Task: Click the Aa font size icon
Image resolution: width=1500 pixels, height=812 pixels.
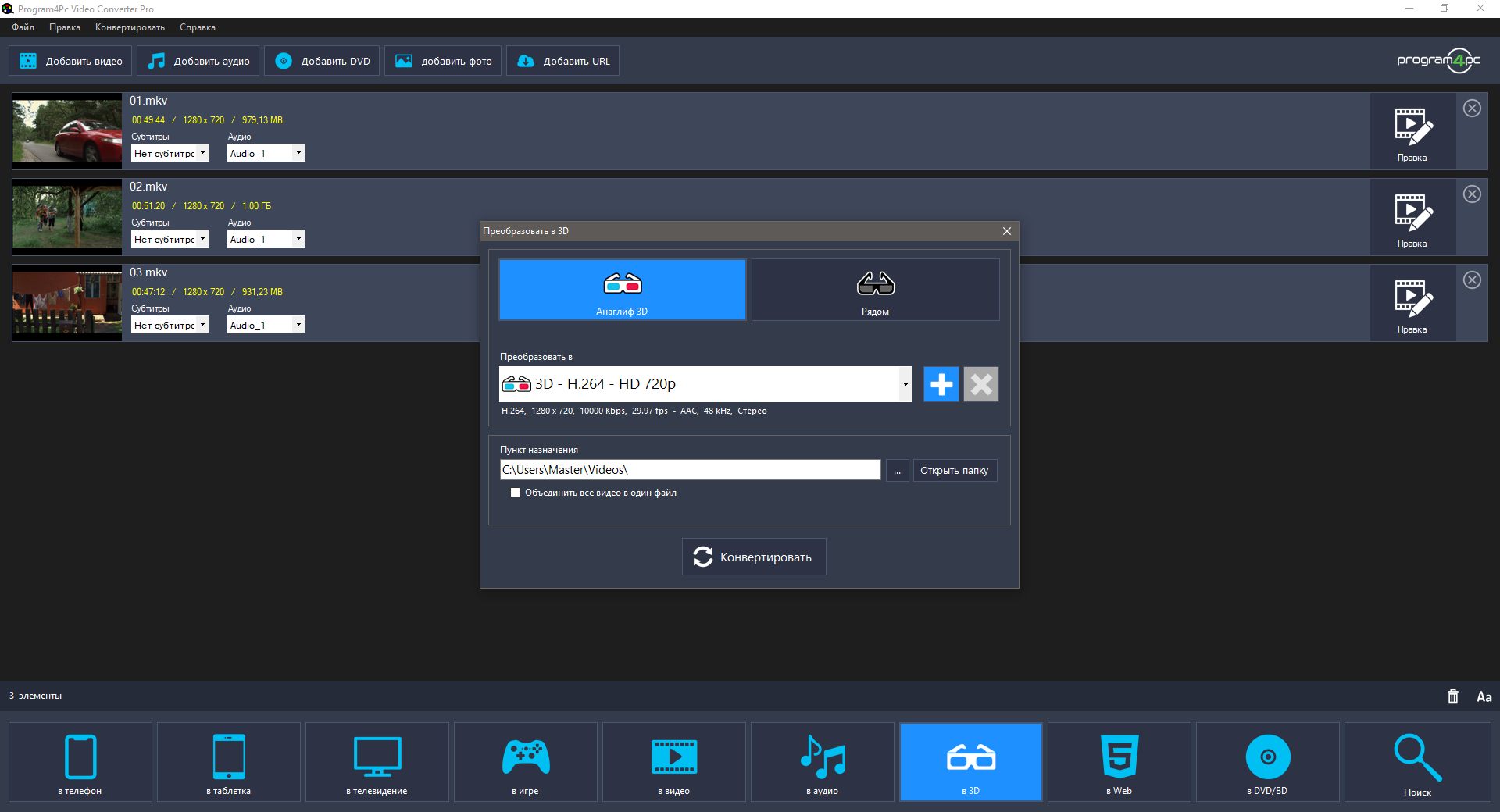Action: tap(1484, 696)
